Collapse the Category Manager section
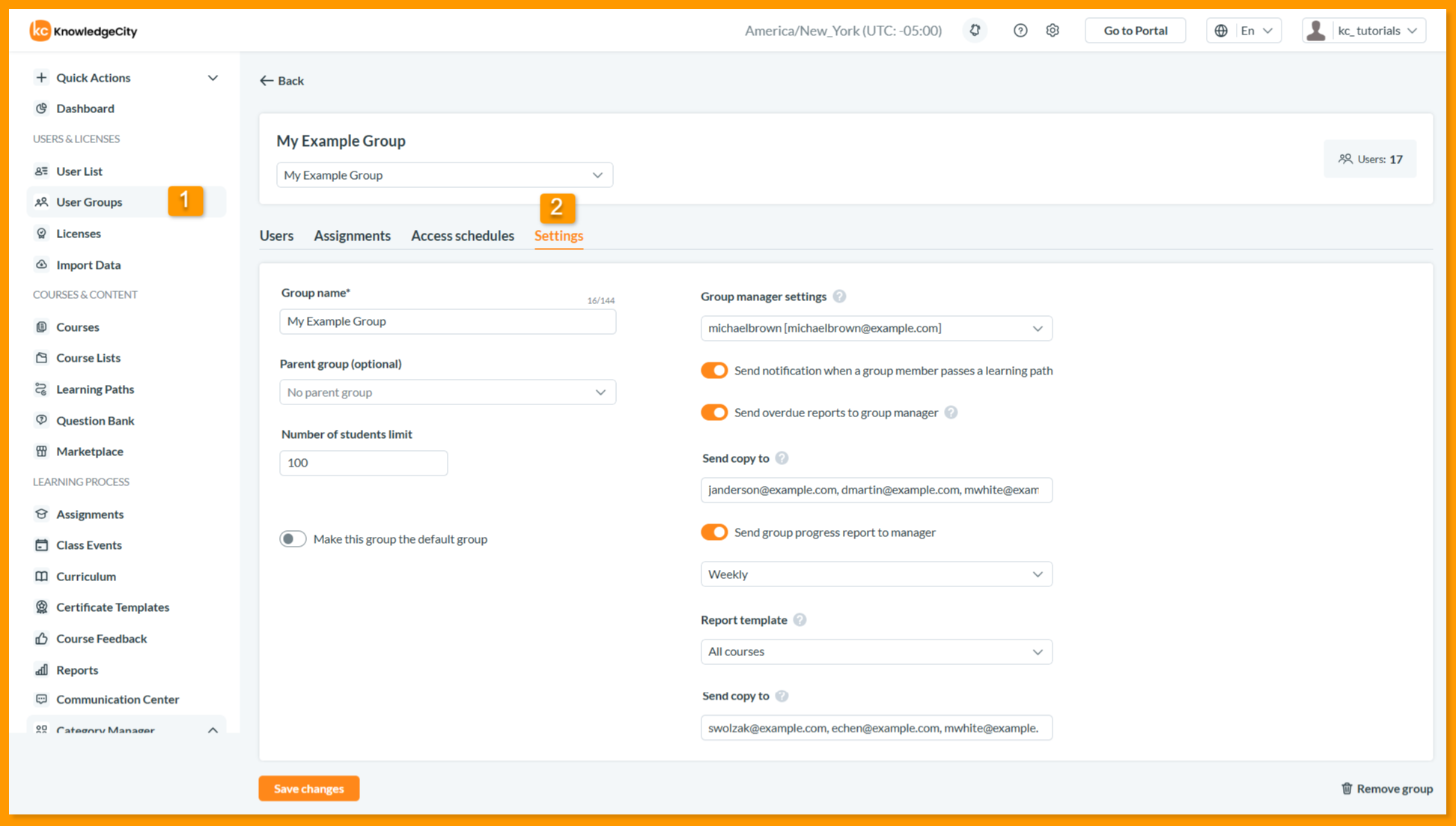Viewport: 1456px width, 826px height. pyautogui.click(x=213, y=730)
